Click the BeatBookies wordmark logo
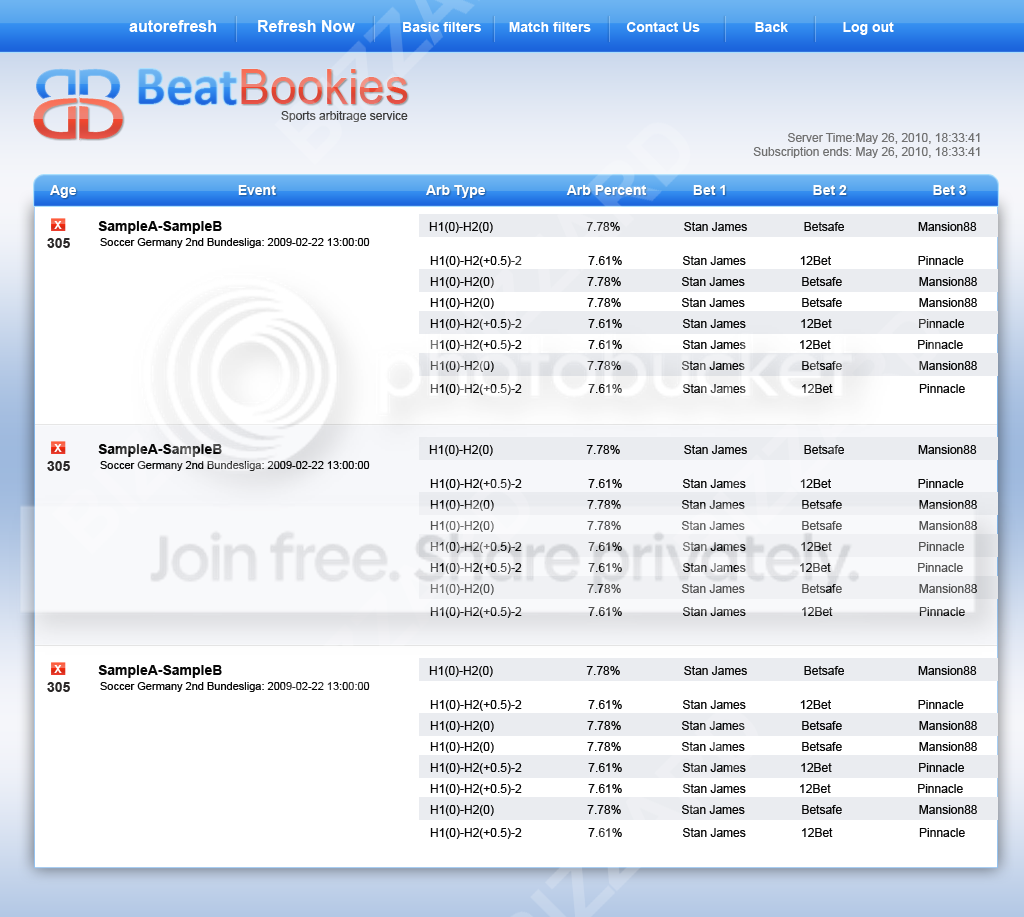1024x917 pixels. (272, 88)
